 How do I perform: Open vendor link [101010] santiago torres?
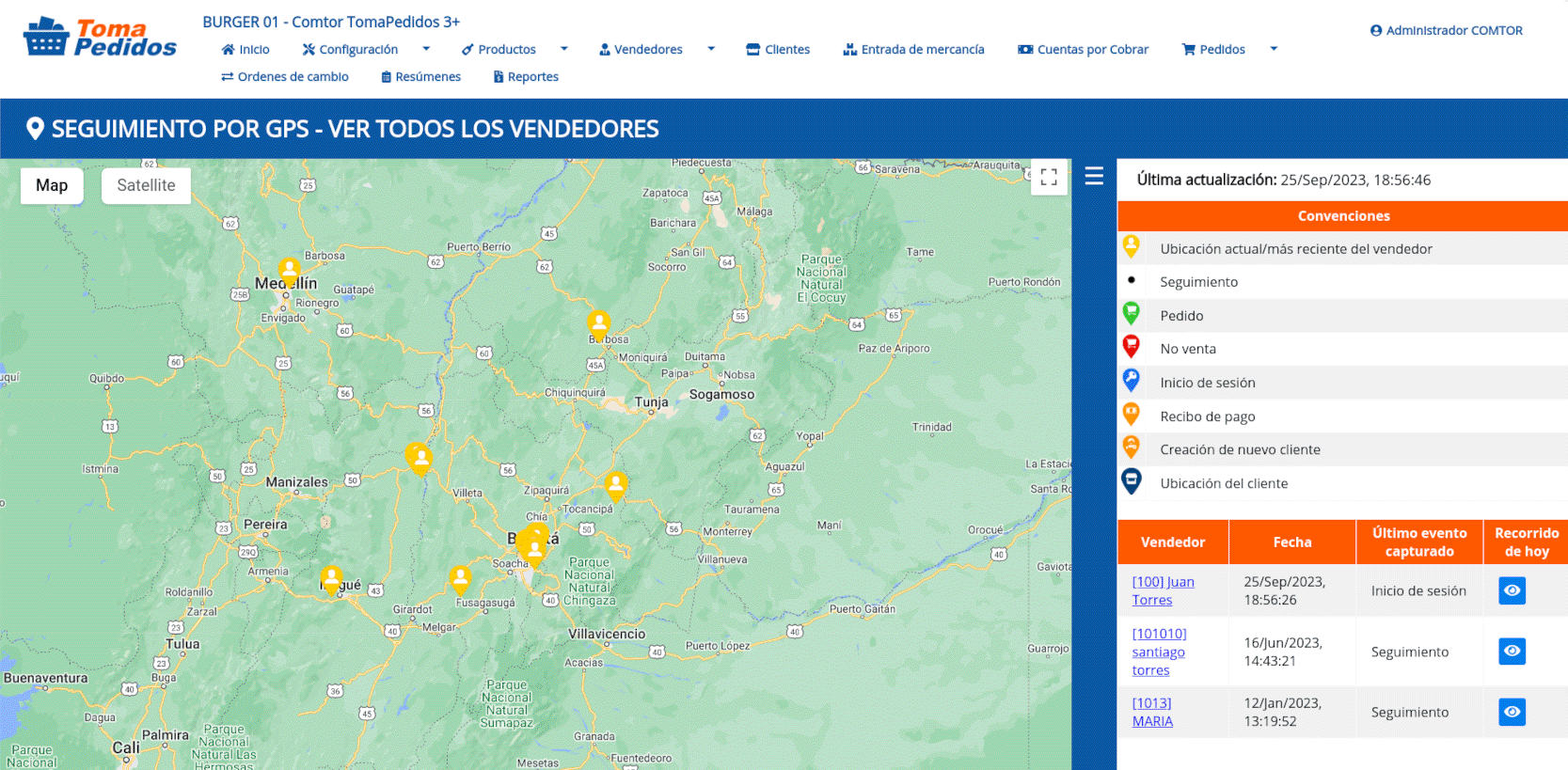[x=1160, y=652]
